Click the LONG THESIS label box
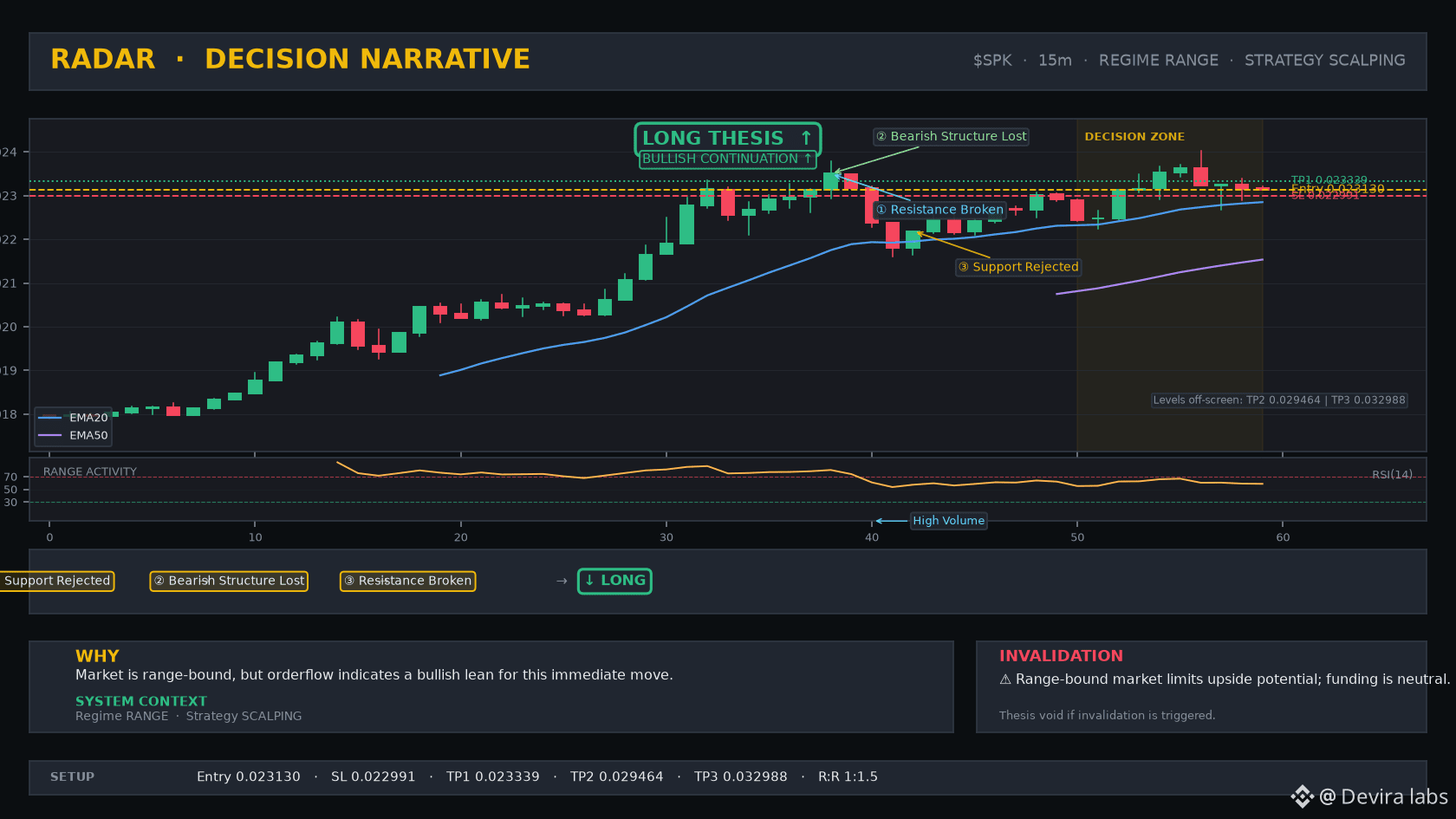 point(728,139)
